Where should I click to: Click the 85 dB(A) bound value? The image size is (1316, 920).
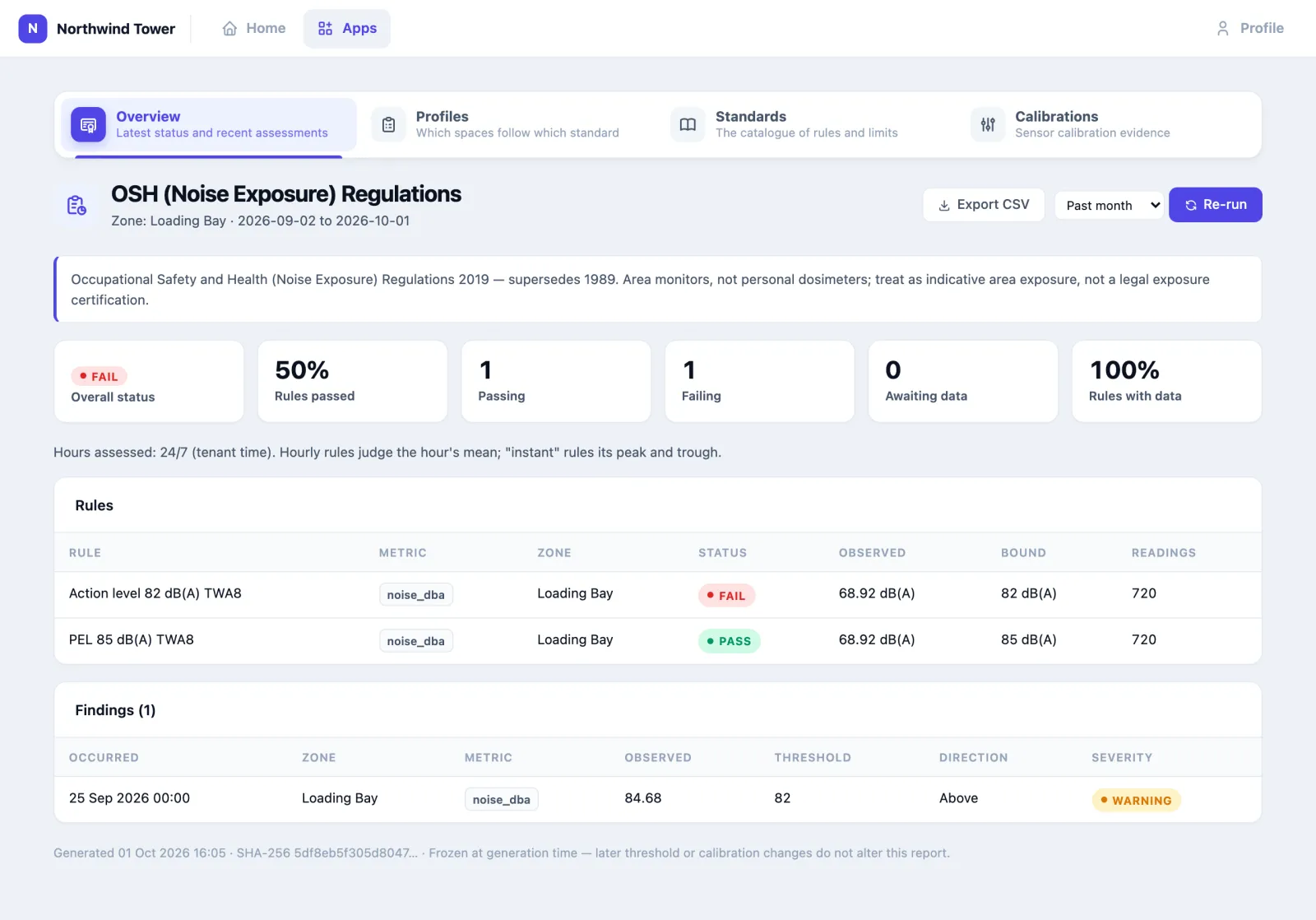(1029, 639)
